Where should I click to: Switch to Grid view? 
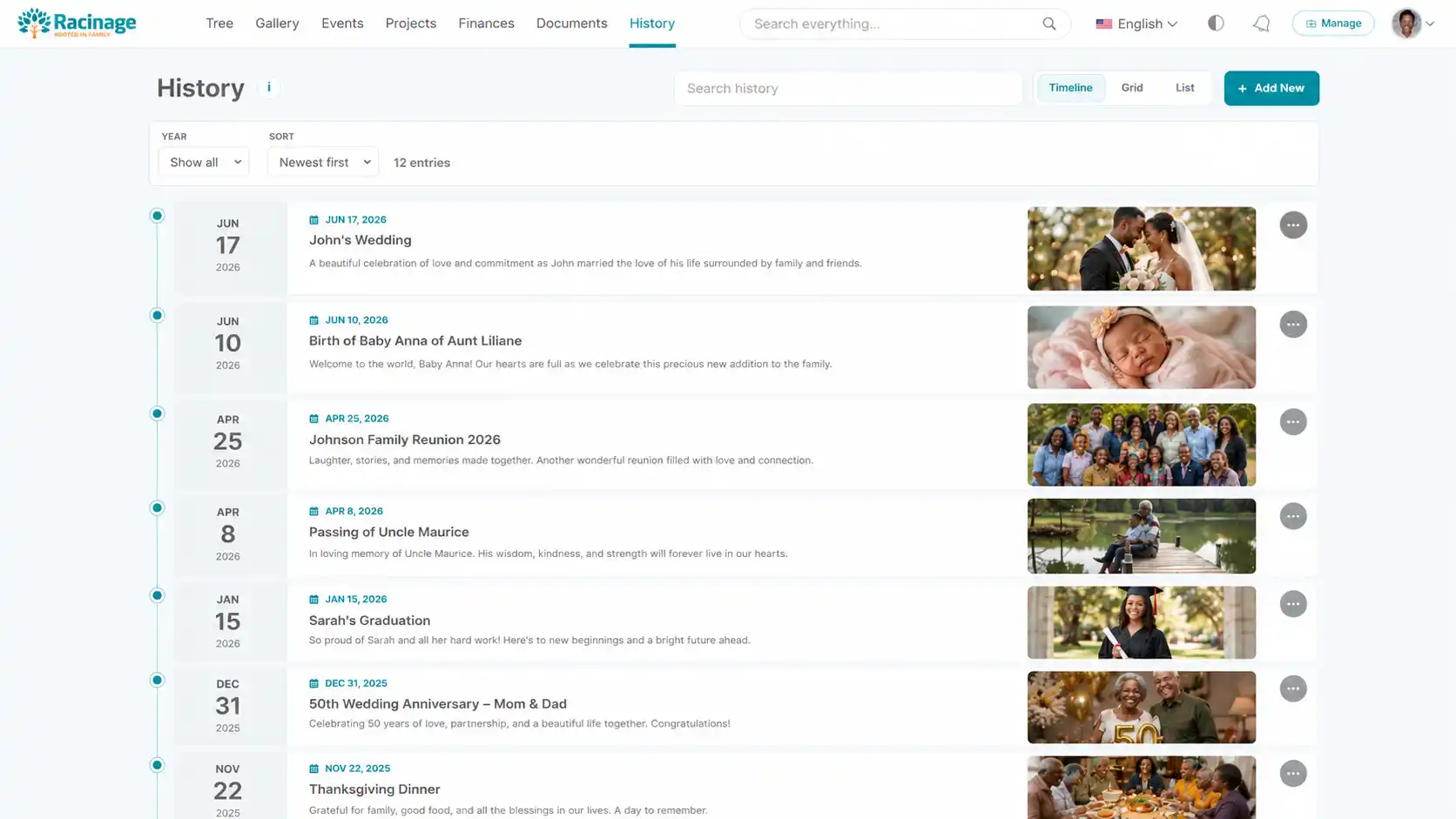[x=1132, y=88]
